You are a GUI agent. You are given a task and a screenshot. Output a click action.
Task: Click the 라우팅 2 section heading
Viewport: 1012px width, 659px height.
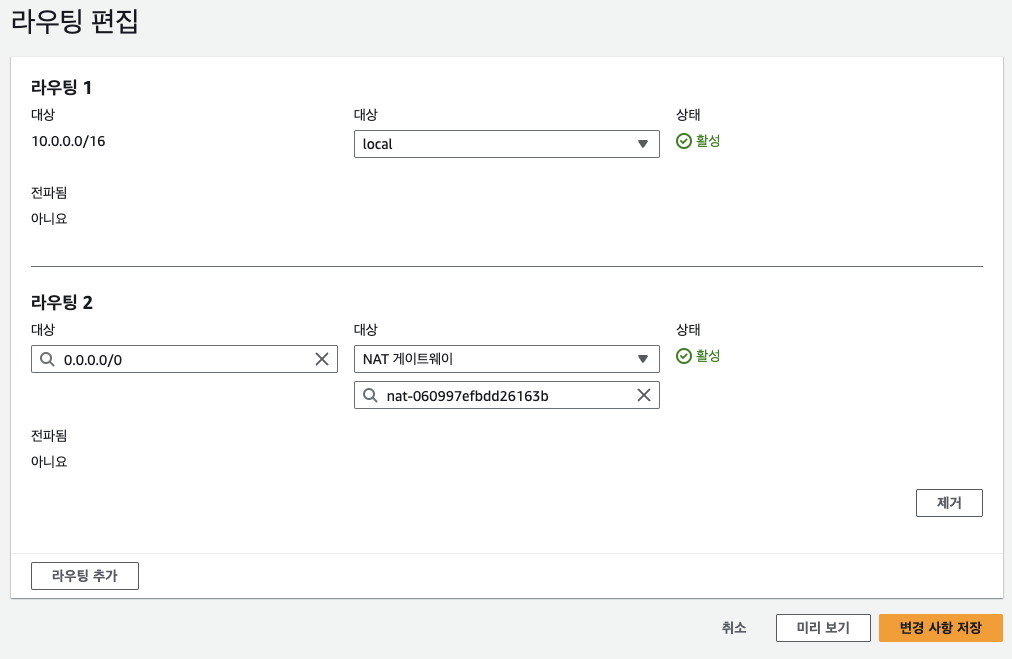[x=62, y=302]
